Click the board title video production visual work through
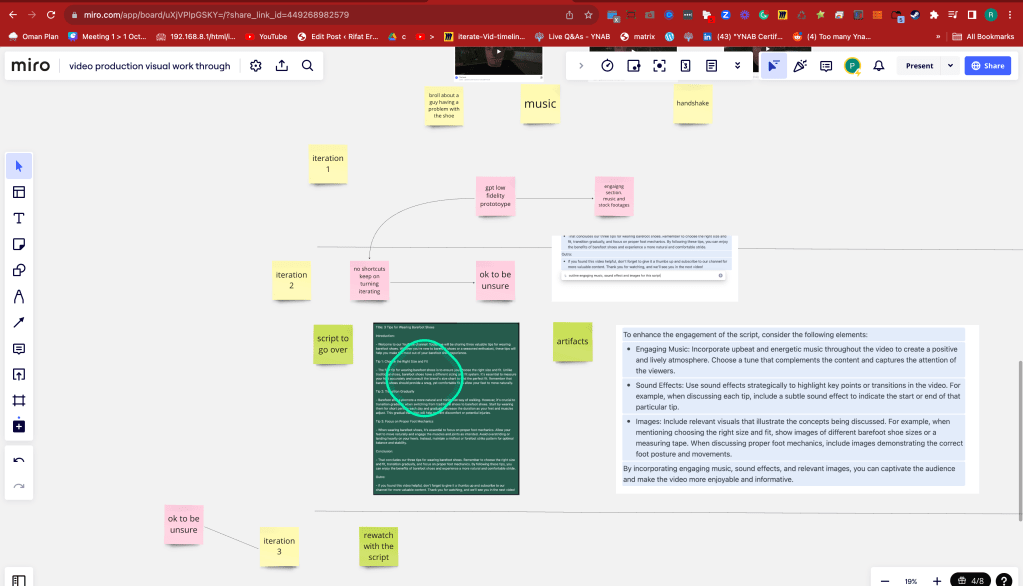1023x586 pixels. (x=149, y=66)
